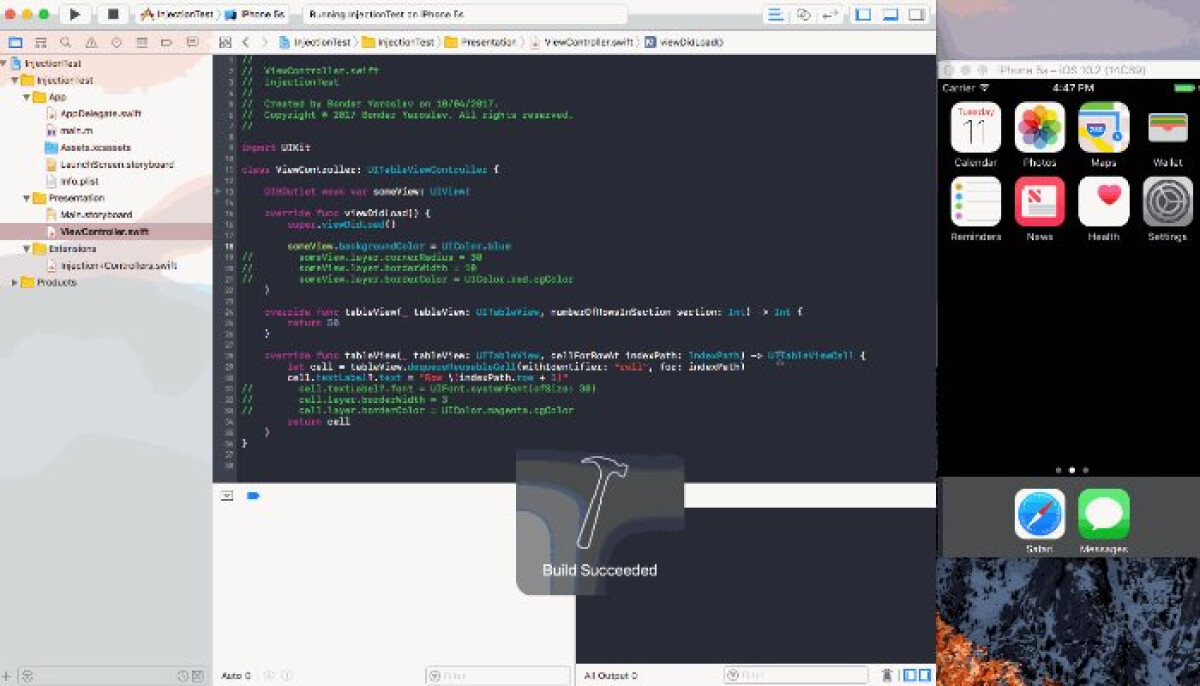Open the Source Control navigator
Screen dimensions: 1200x686
click(41, 42)
